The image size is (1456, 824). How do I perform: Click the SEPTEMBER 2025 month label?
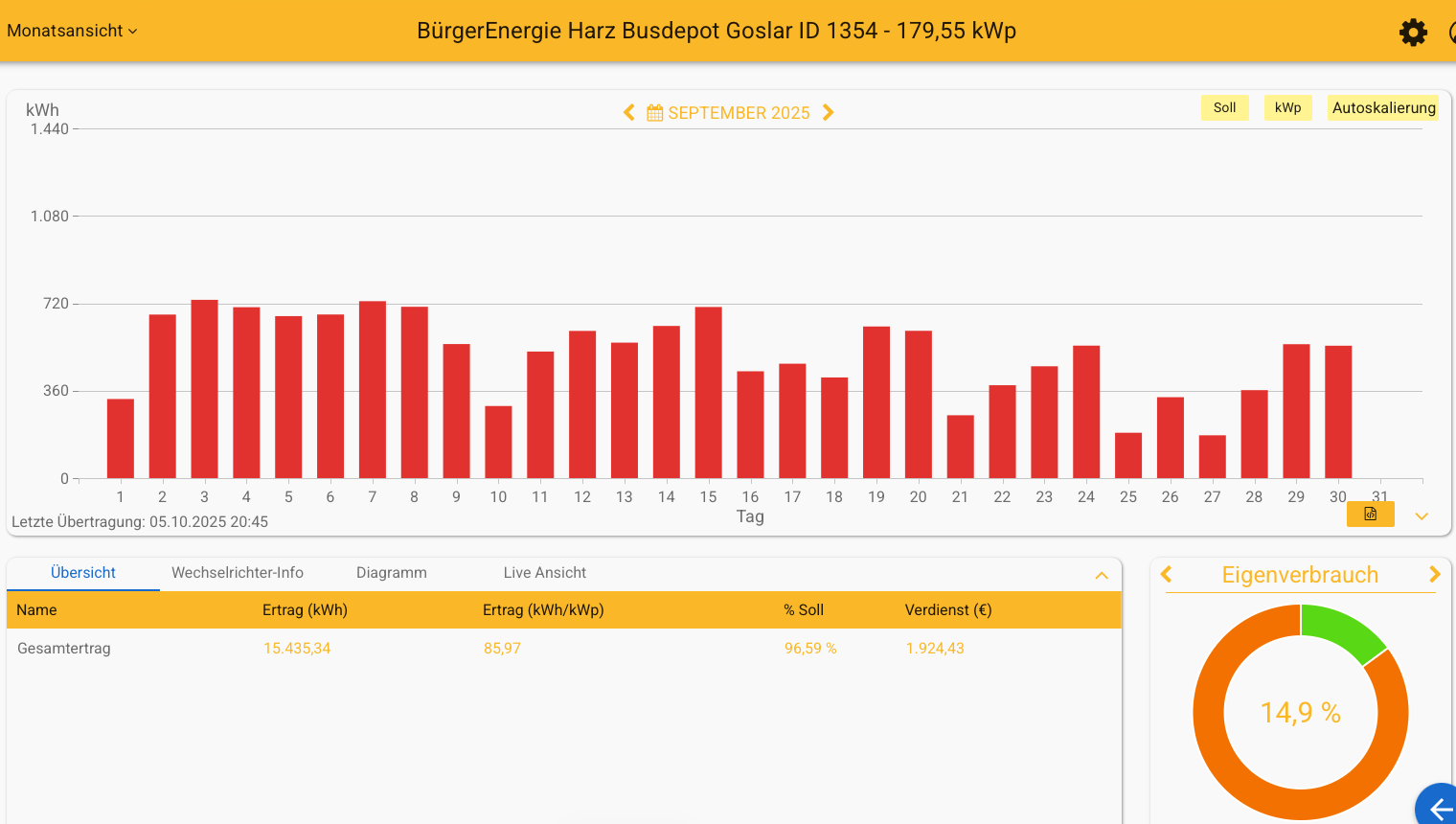click(739, 113)
